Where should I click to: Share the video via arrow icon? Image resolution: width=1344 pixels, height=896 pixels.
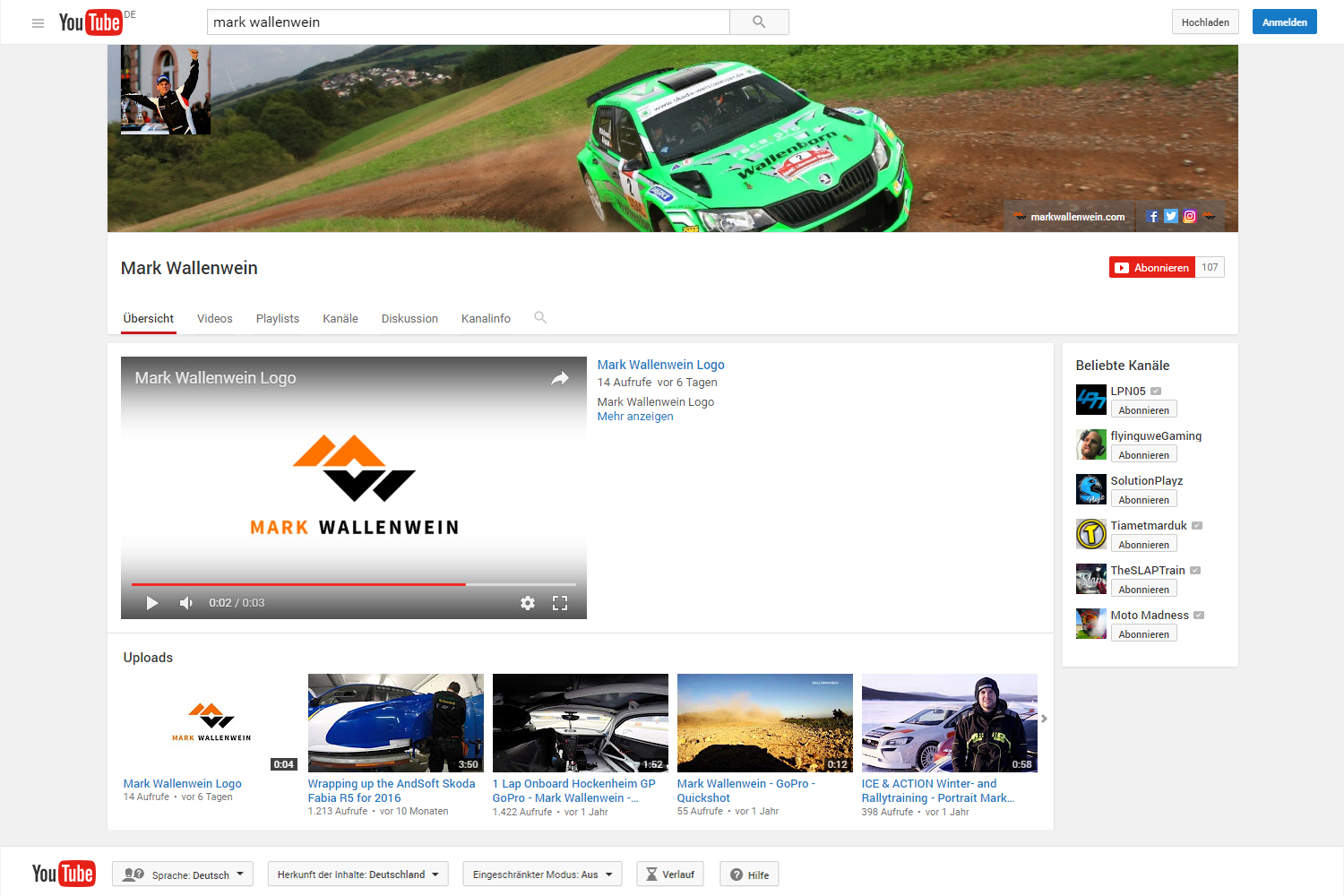click(x=560, y=378)
